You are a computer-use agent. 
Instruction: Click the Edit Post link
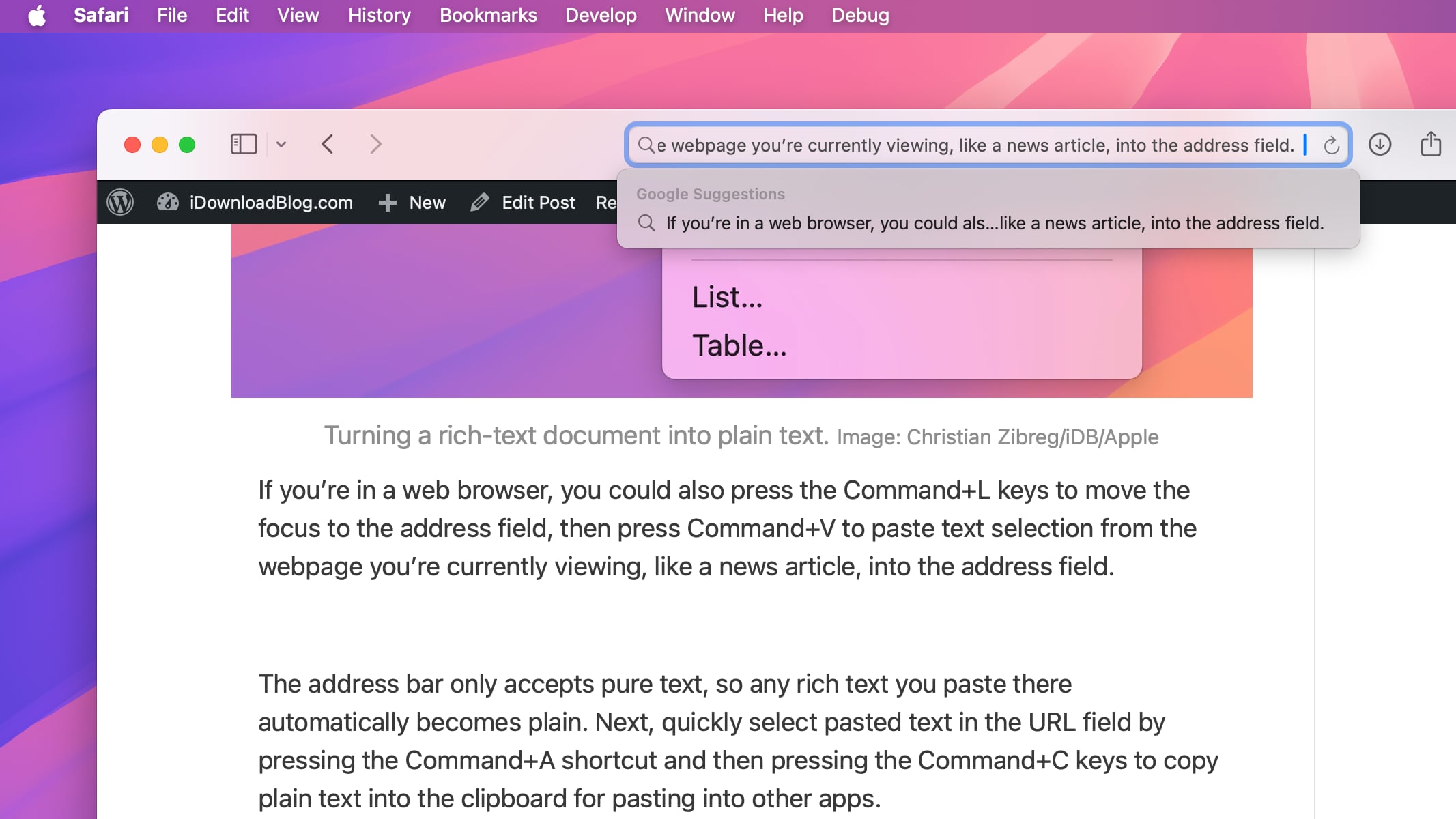[539, 203]
